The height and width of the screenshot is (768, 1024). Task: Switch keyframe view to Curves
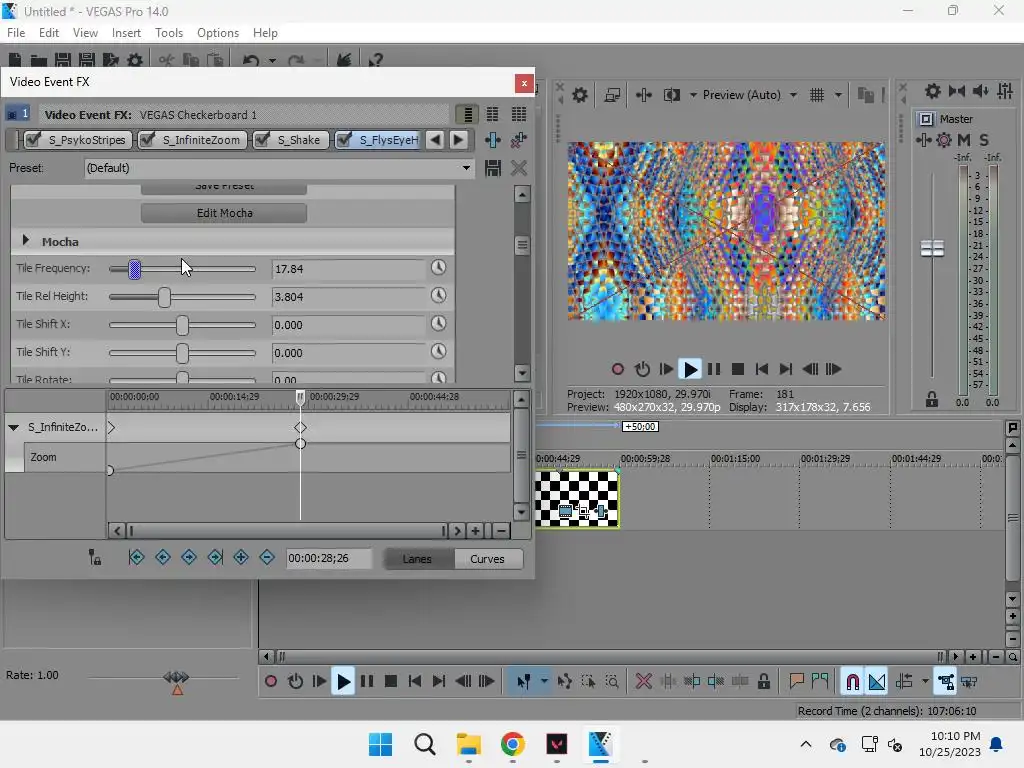pos(487,559)
